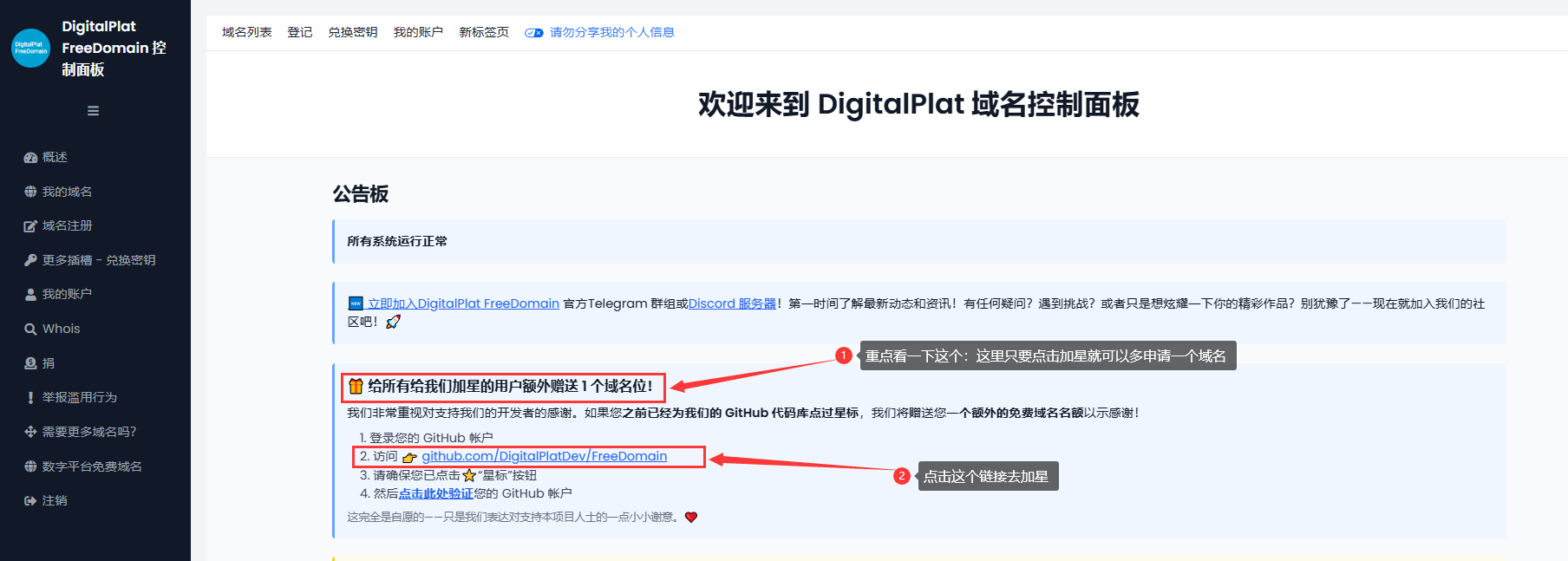Click DigitalPlat FreeDomain 控制面板 sidebar title
This screenshot has height=561, width=1568.
coord(114,48)
